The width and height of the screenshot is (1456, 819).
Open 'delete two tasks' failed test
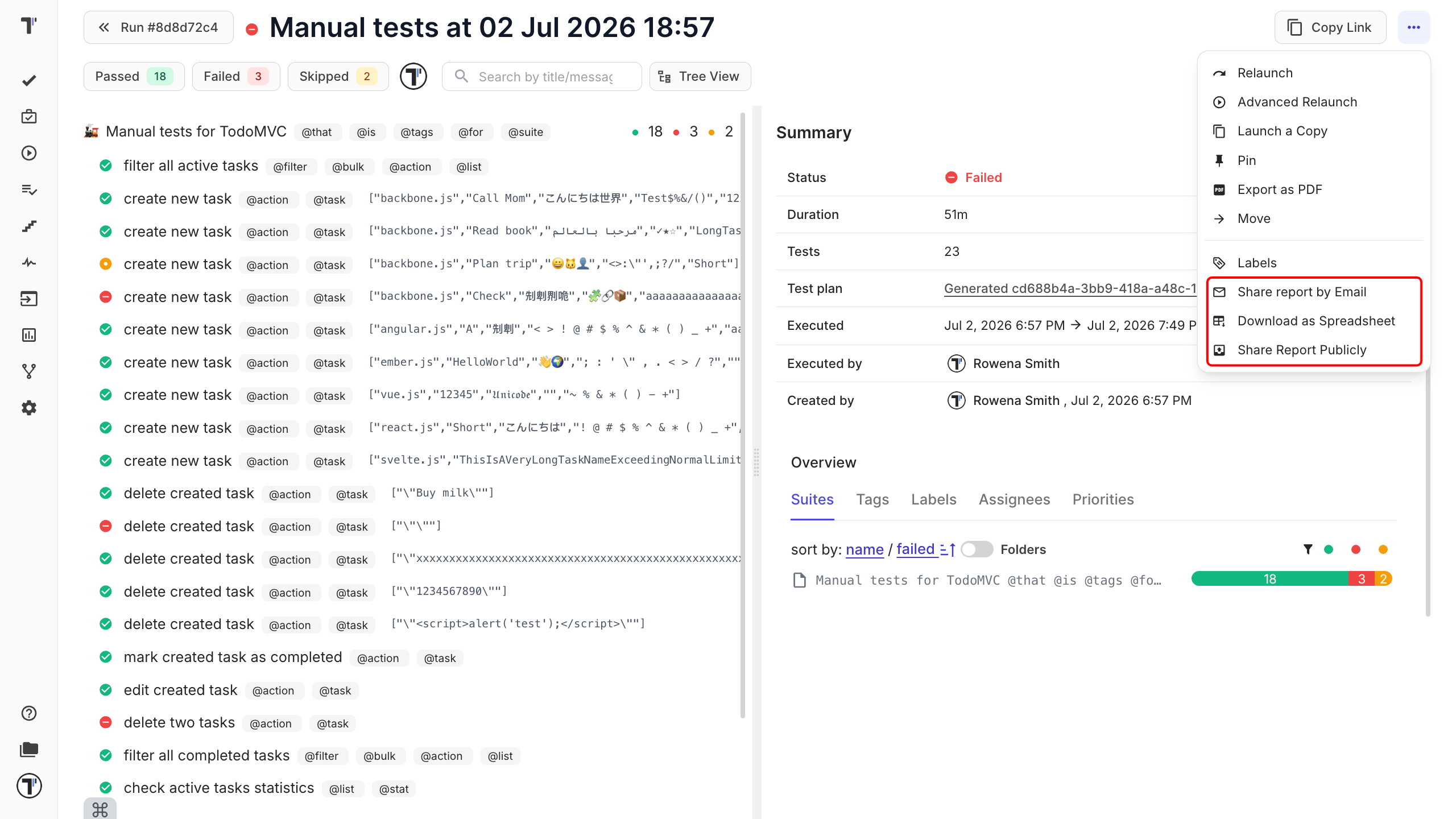179,723
